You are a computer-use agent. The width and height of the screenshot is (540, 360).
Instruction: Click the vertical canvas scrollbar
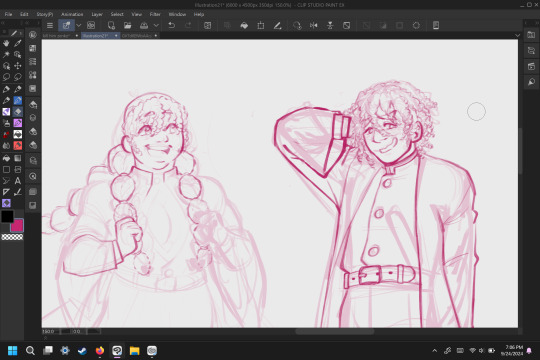(x=520, y=152)
